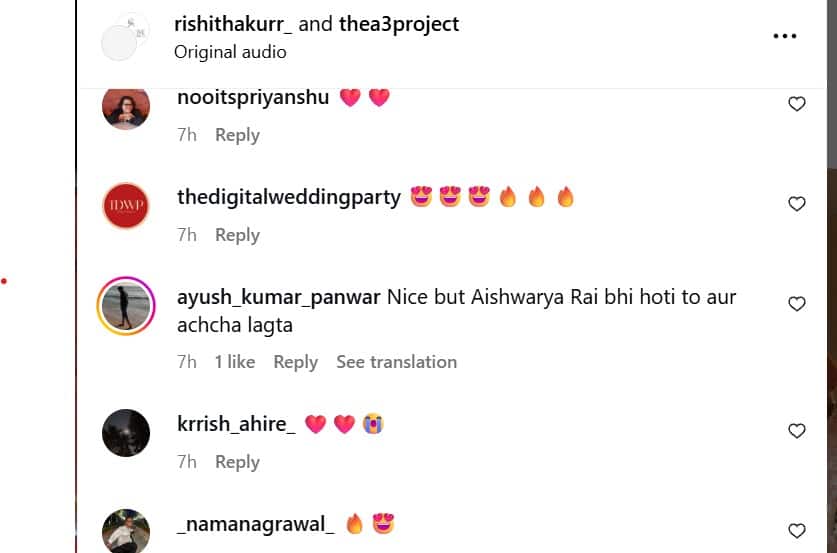Reply to thedigitalweddingparty's comment
This screenshot has height=553, width=837.
tap(238, 235)
